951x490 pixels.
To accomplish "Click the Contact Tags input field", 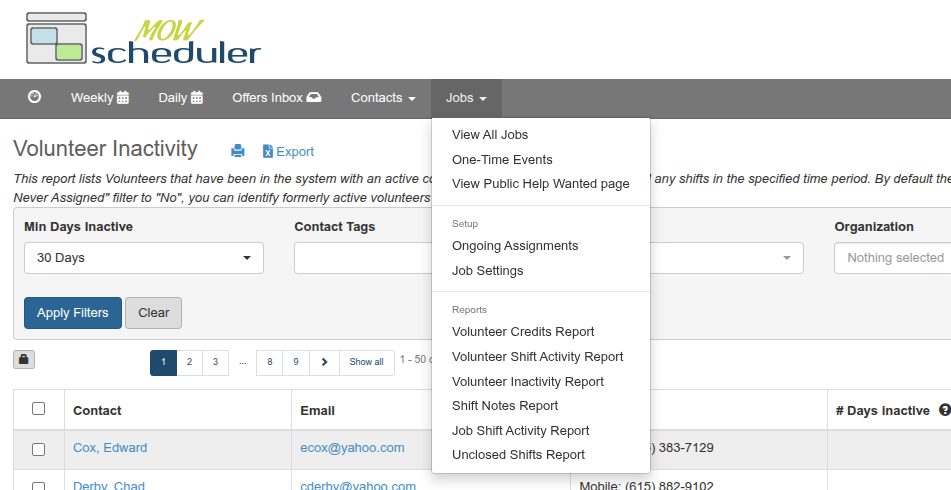I will pyautogui.click(x=363, y=258).
